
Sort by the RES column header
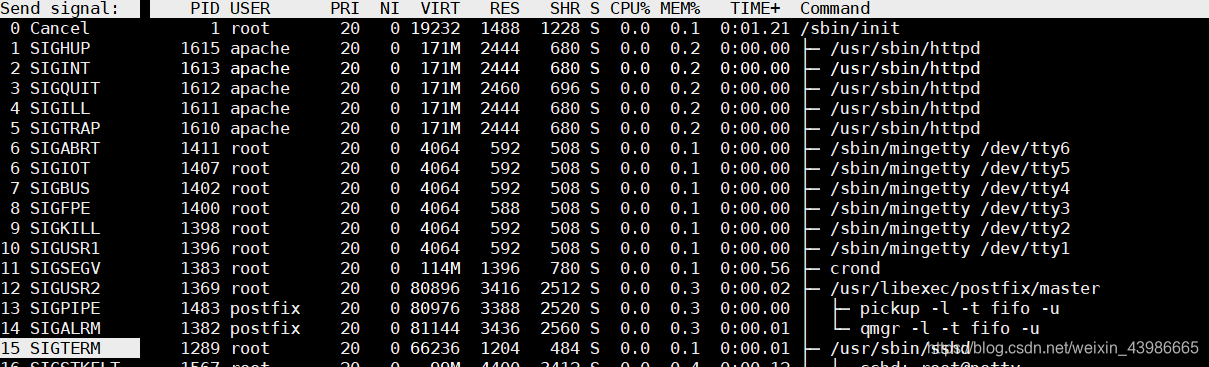pyautogui.click(x=505, y=9)
